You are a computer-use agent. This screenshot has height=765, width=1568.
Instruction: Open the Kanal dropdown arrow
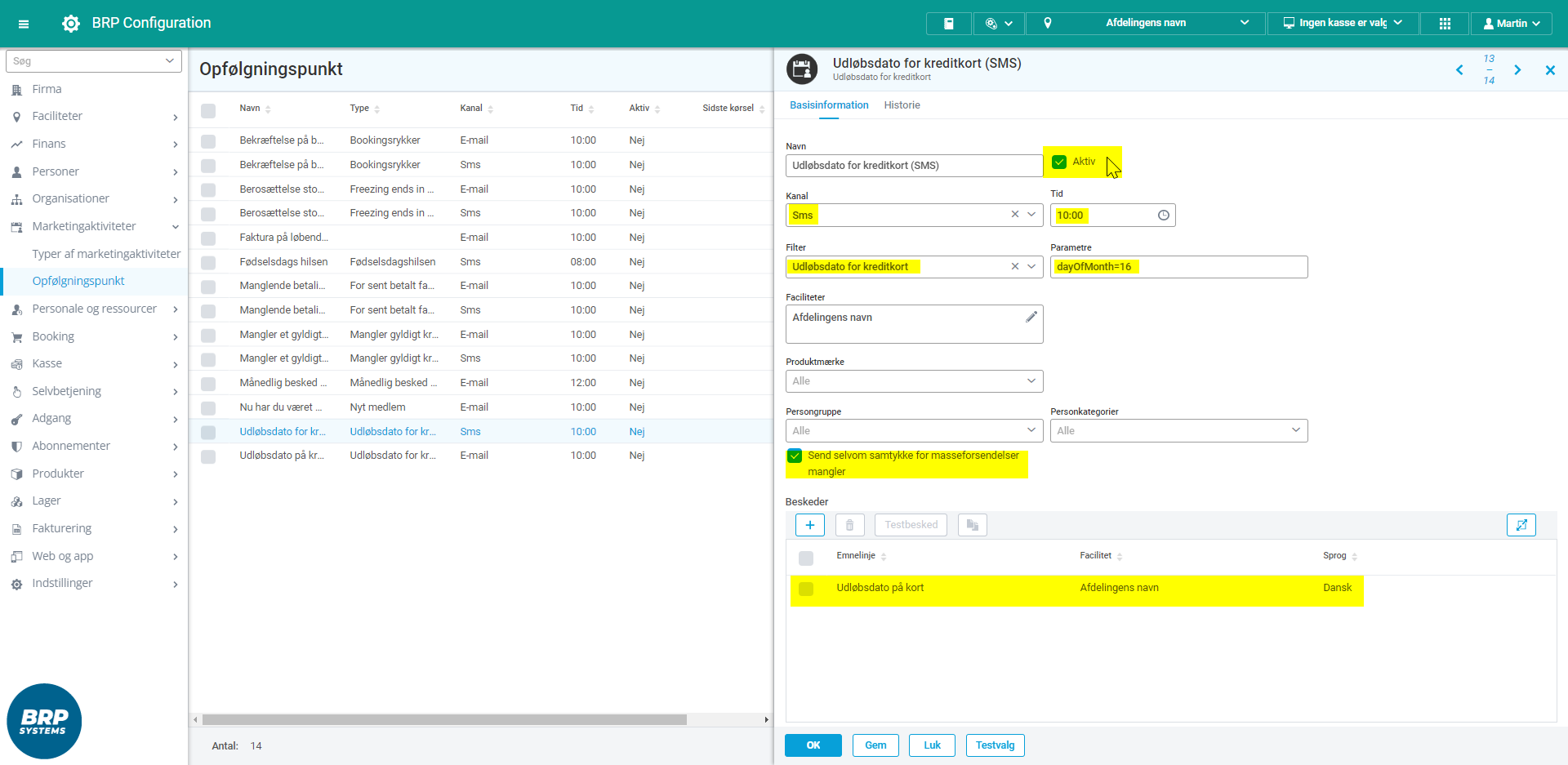(1032, 215)
